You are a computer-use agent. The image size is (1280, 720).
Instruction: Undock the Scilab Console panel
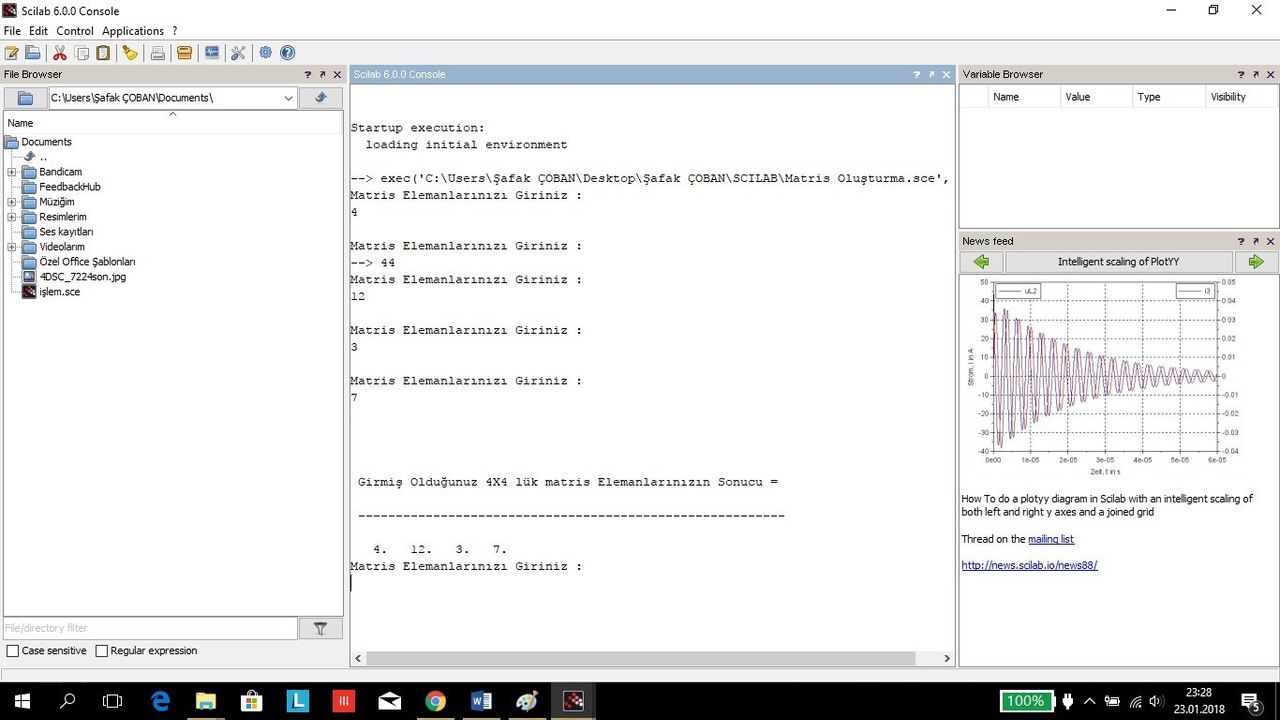point(932,74)
